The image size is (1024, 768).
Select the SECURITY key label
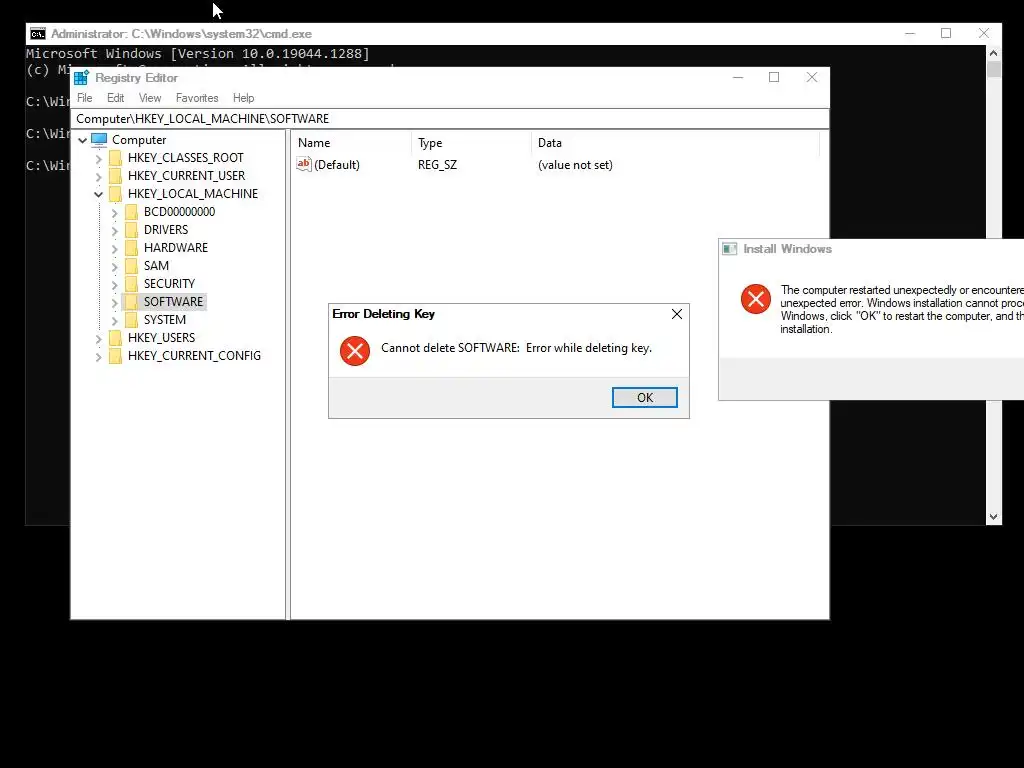(x=169, y=283)
